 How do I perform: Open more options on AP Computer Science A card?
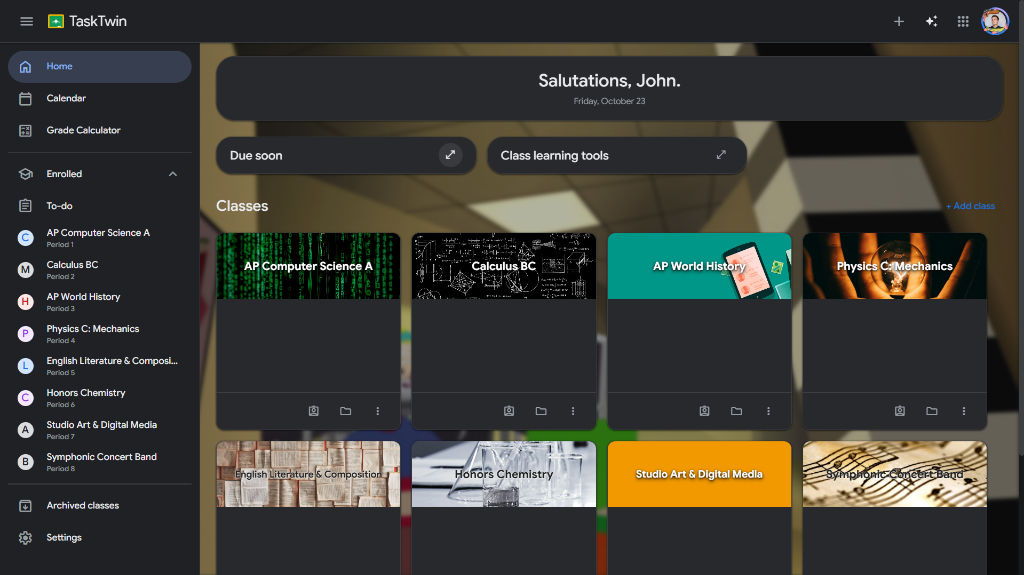(377, 411)
